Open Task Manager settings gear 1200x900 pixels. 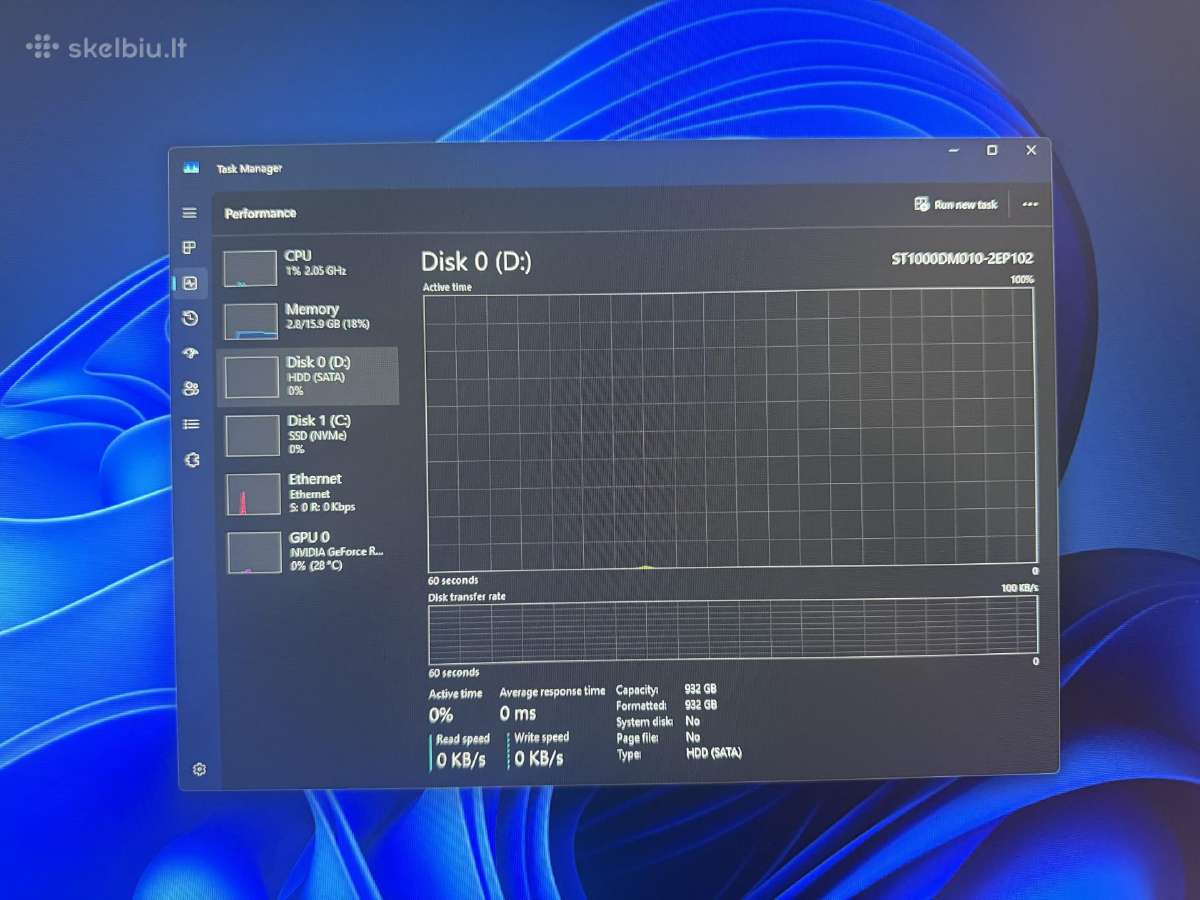199,769
